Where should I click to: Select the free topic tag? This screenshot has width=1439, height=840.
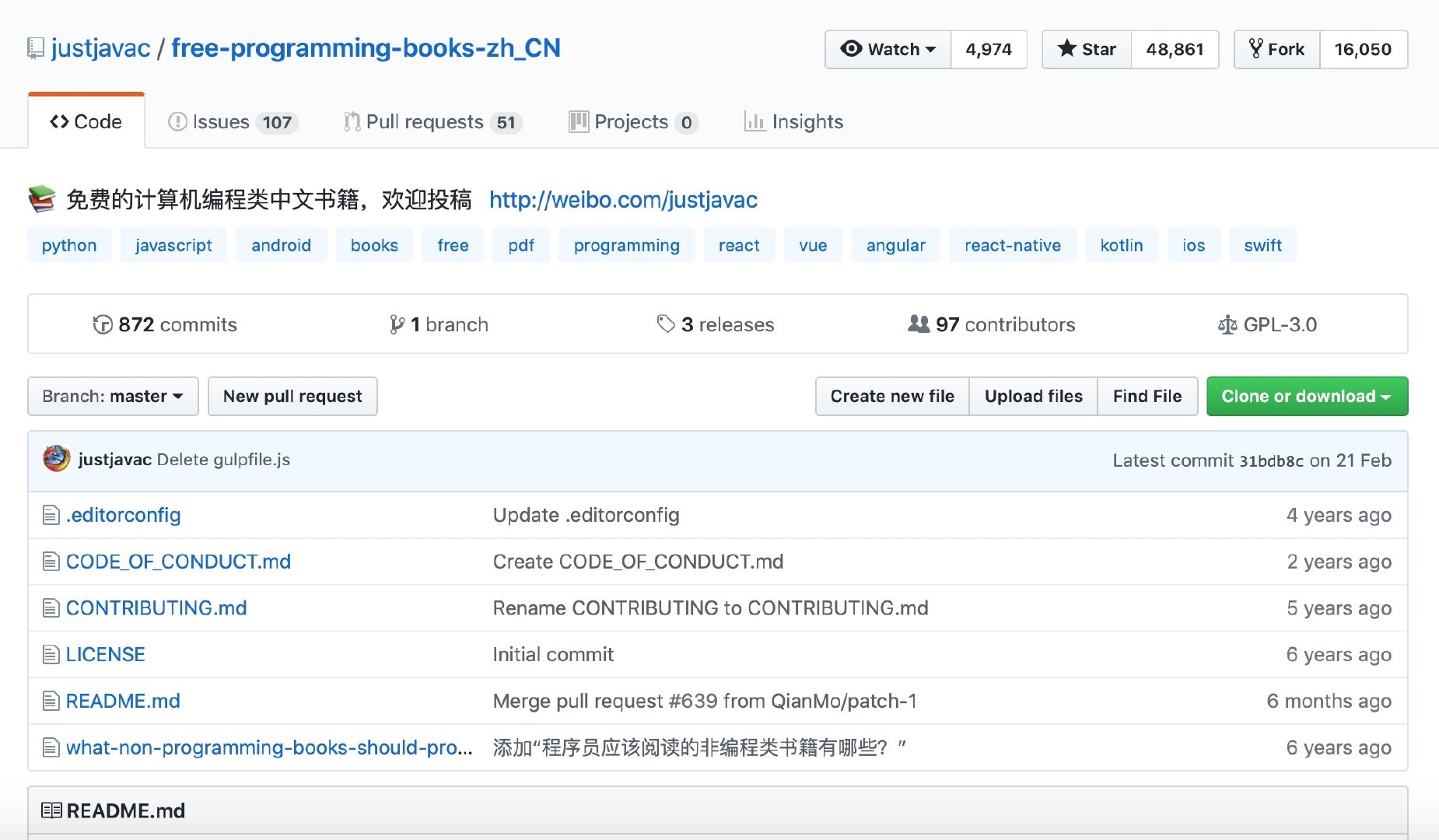(x=453, y=246)
